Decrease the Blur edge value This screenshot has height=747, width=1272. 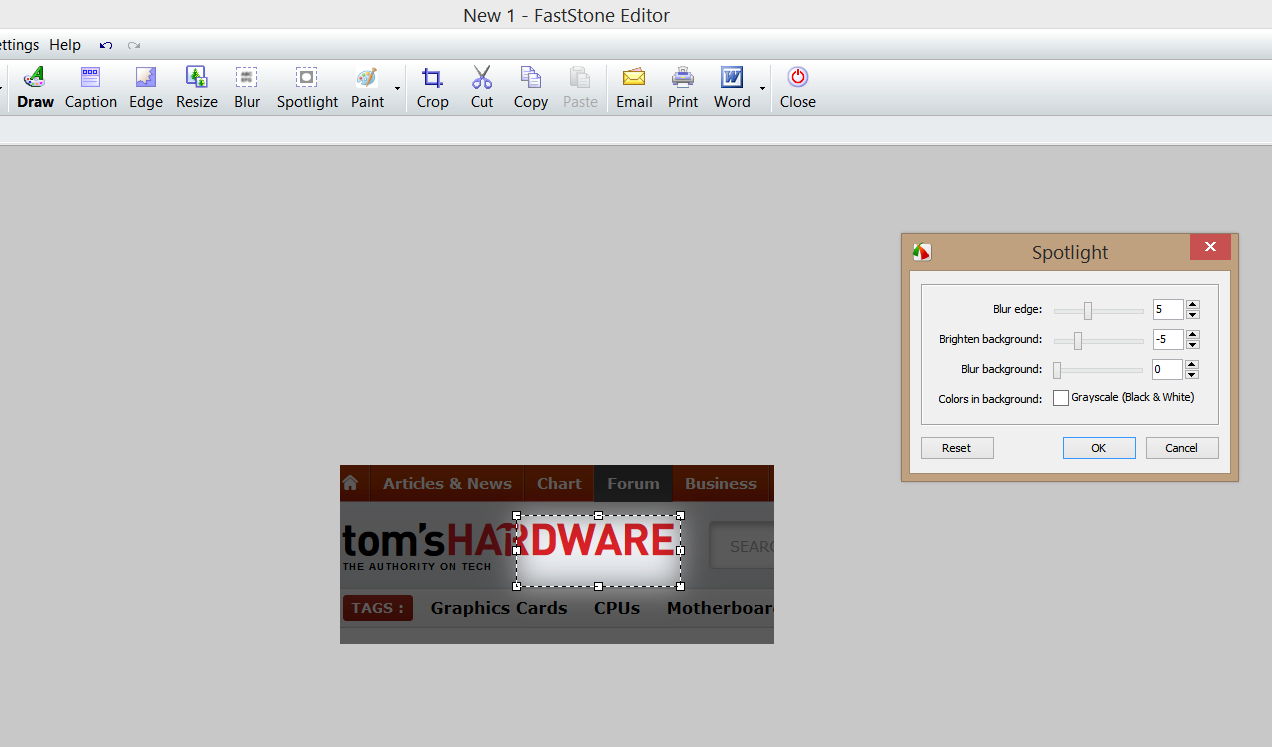click(x=1192, y=315)
